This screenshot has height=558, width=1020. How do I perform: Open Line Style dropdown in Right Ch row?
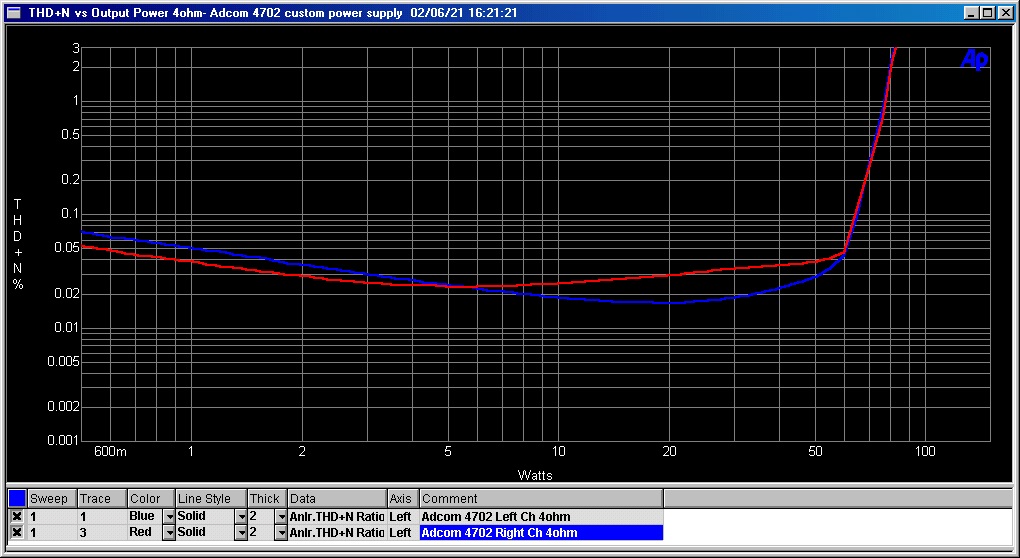click(241, 533)
